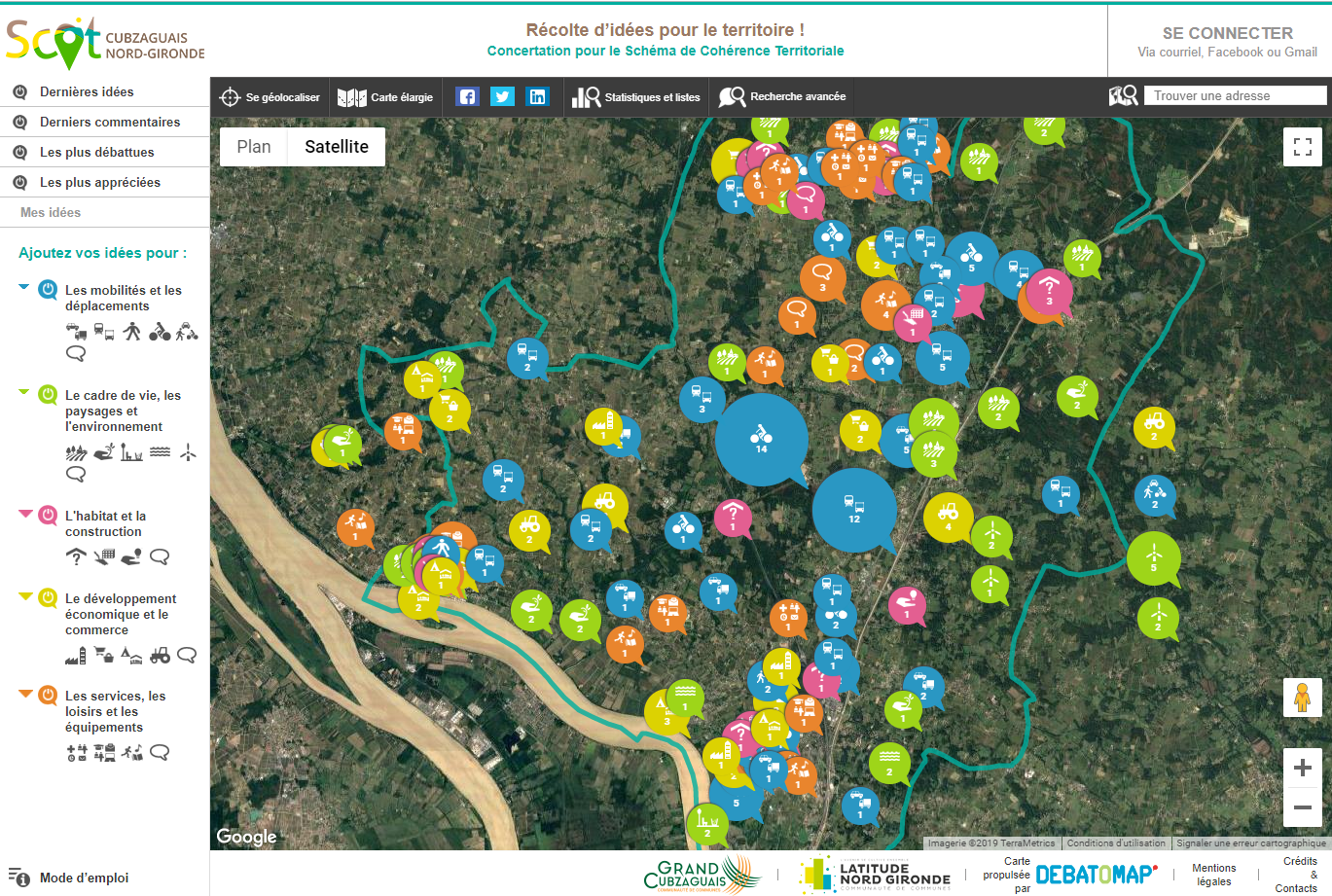Select the tractor icon under développement économique

160,656
